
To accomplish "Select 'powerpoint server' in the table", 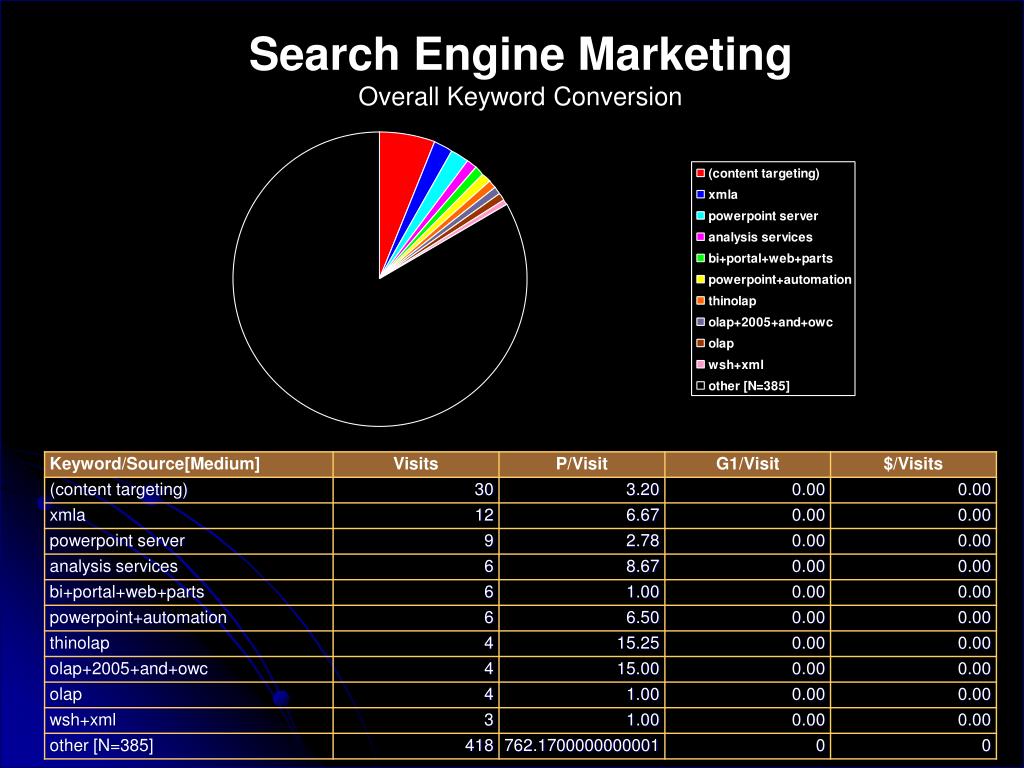I will [x=117, y=541].
